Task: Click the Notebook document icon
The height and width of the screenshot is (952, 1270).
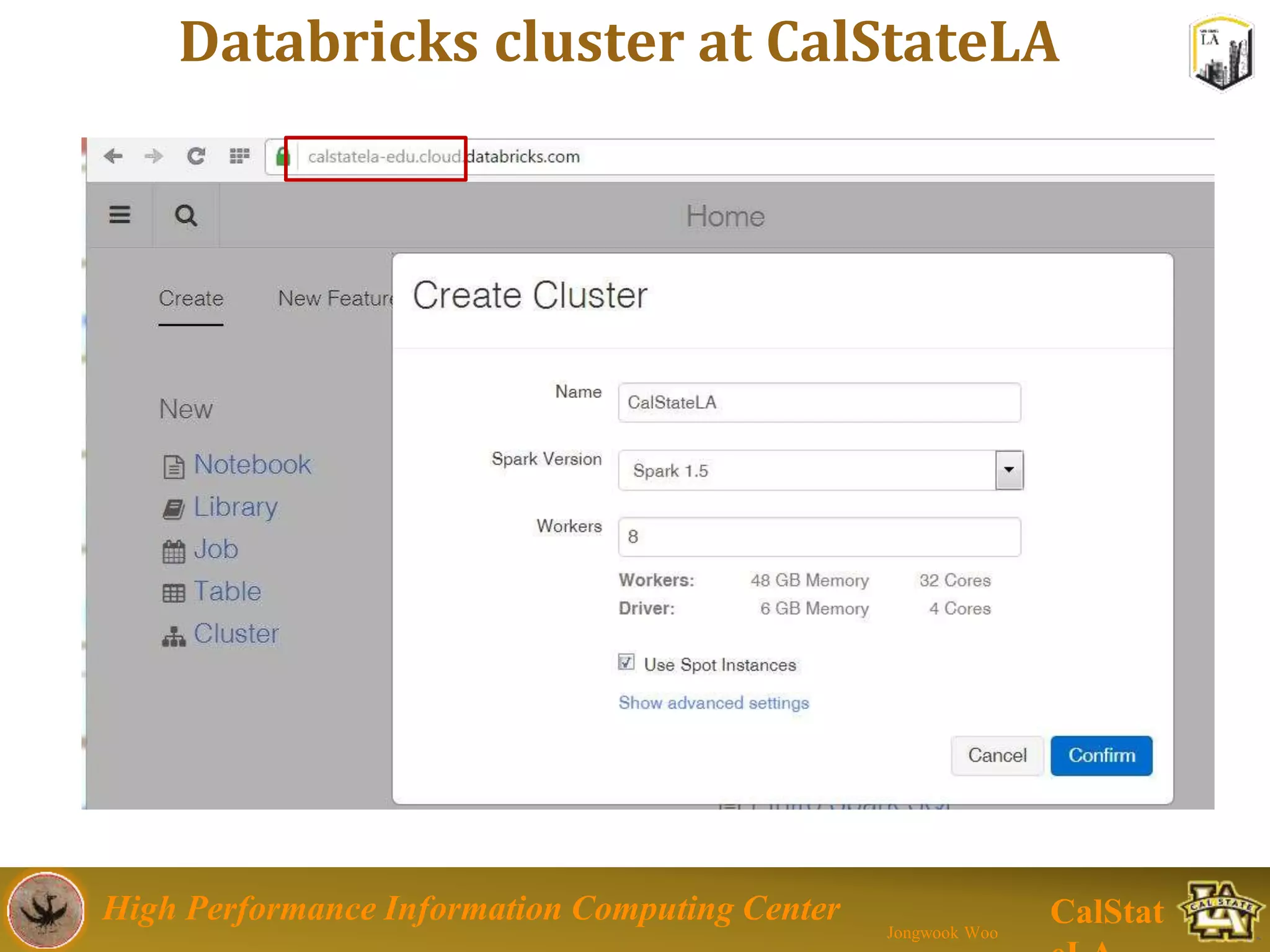Action: click(174, 467)
